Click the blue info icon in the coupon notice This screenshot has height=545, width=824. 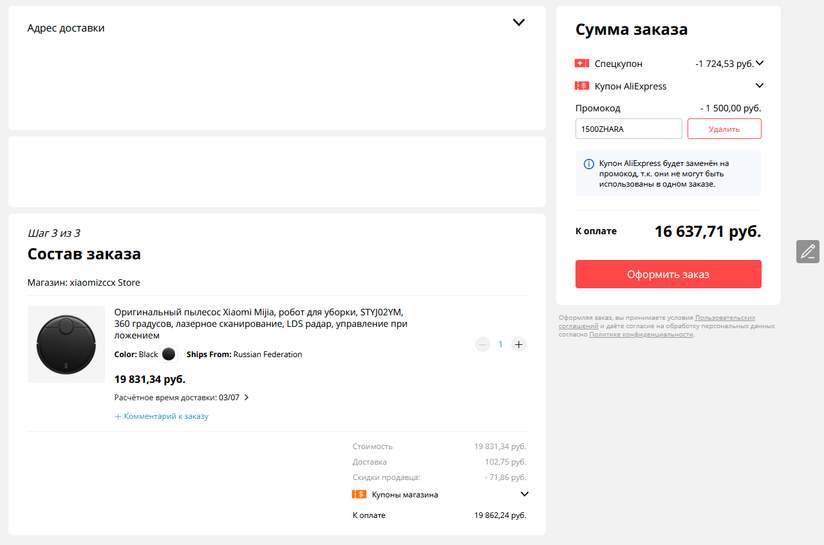[588, 163]
